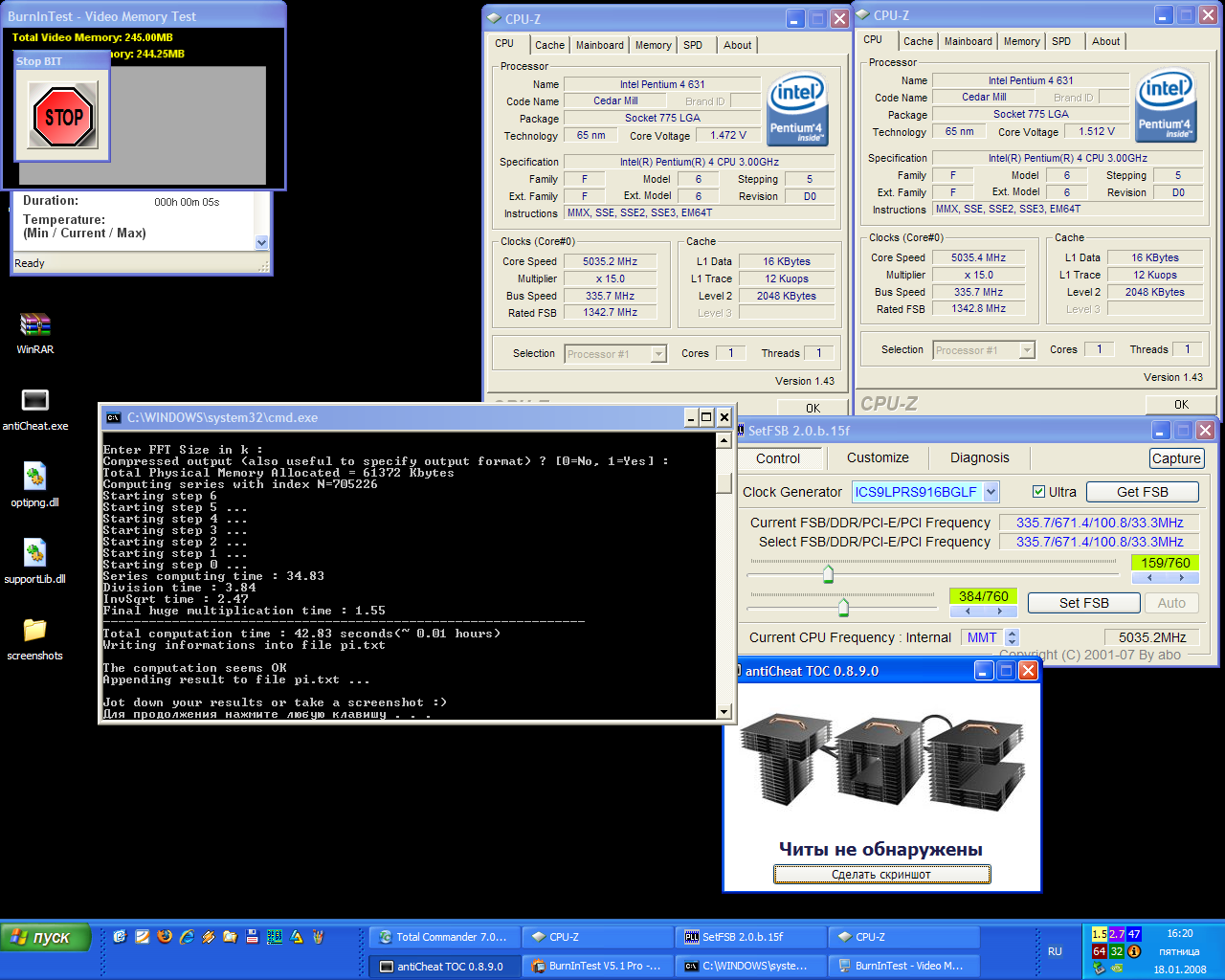Click cmd window scrollbar down arrow

click(x=724, y=711)
